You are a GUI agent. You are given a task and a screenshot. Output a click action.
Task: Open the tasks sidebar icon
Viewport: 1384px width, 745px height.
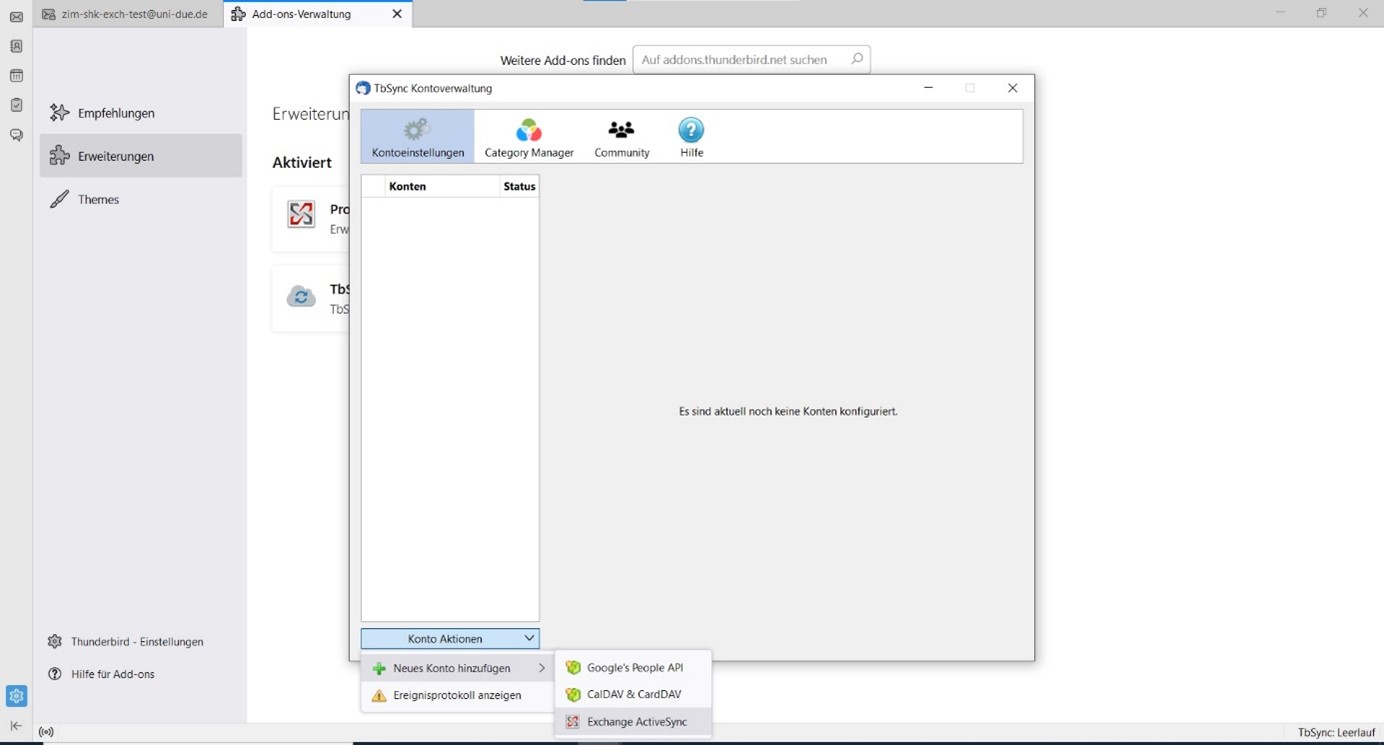(16, 105)
